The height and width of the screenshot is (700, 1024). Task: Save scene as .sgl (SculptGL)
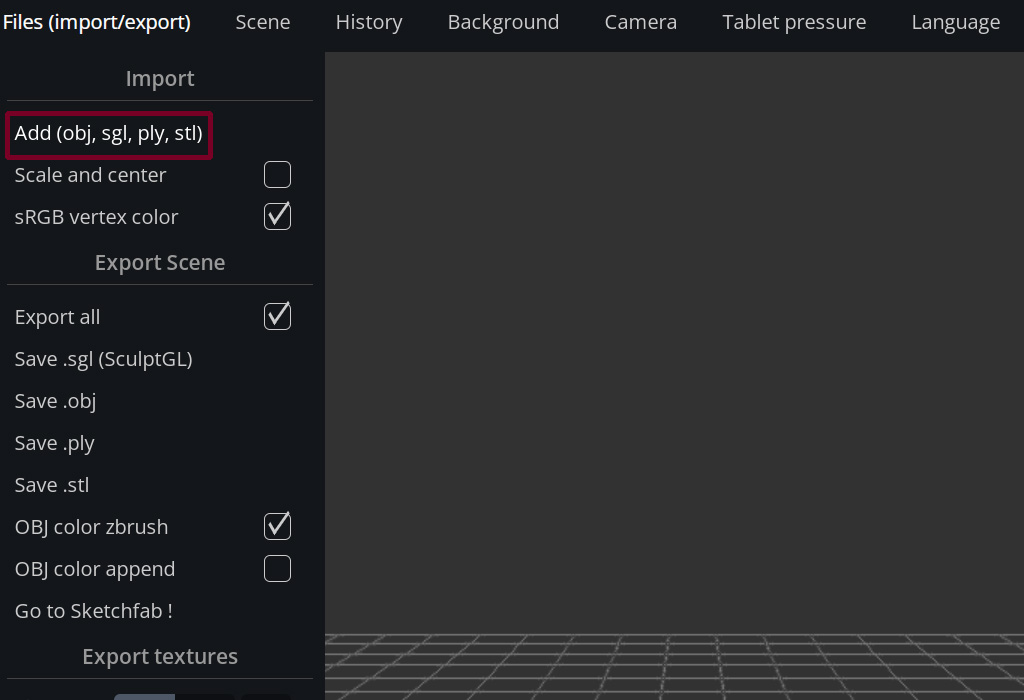coord(104,359)
